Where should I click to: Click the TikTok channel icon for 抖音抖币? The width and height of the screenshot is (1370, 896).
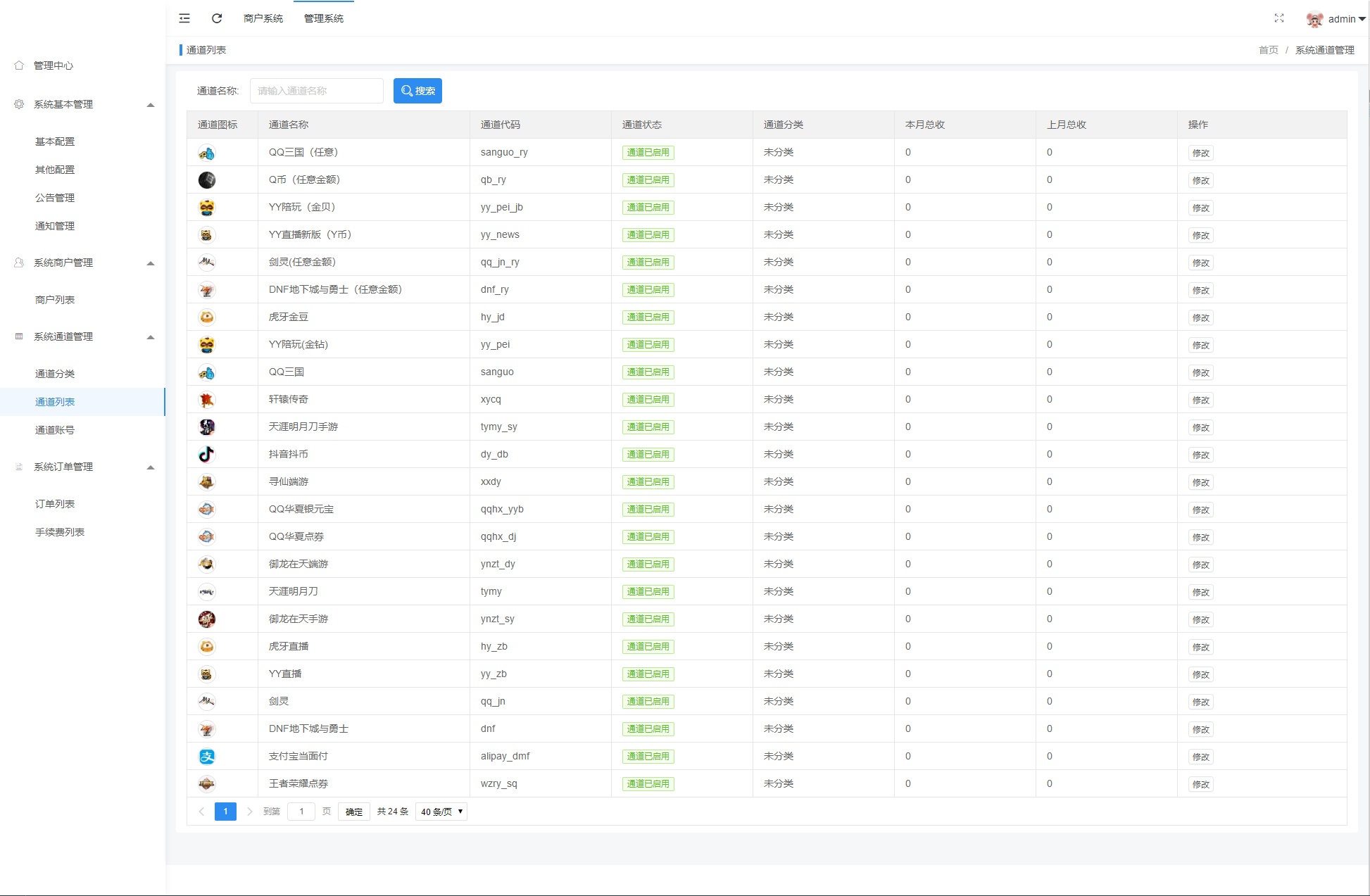click(x=206, y=455)
